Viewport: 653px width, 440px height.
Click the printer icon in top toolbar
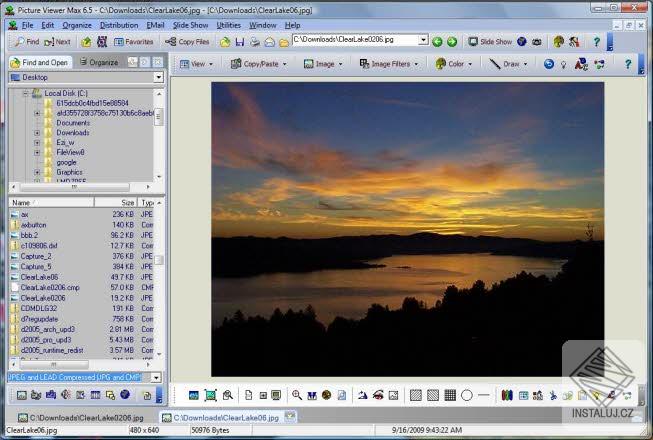(255, 42)
